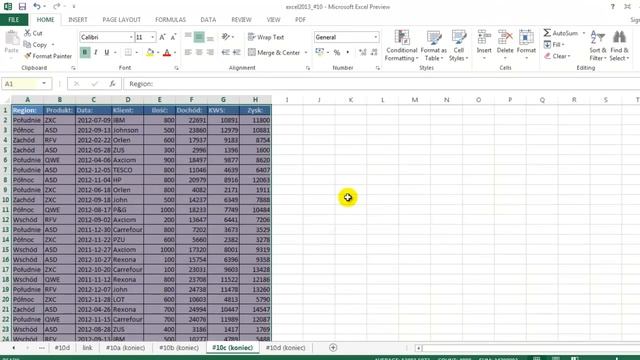Increase the decimal places

click(x=362, y=52)
